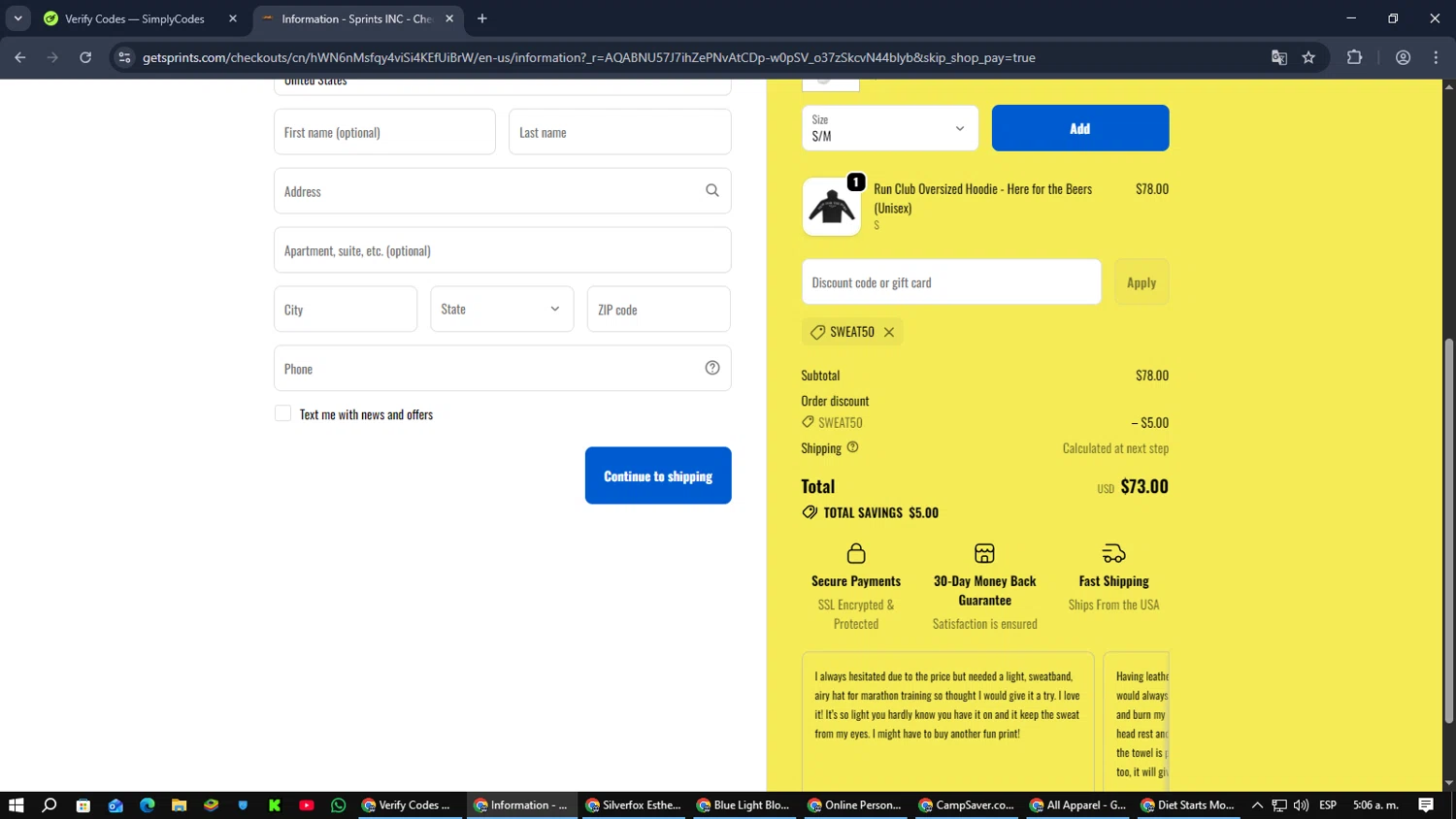Viewport: 1456px width, 819px height.
Task: Open the Windows Start menu
Action: (x=17, y=805)
